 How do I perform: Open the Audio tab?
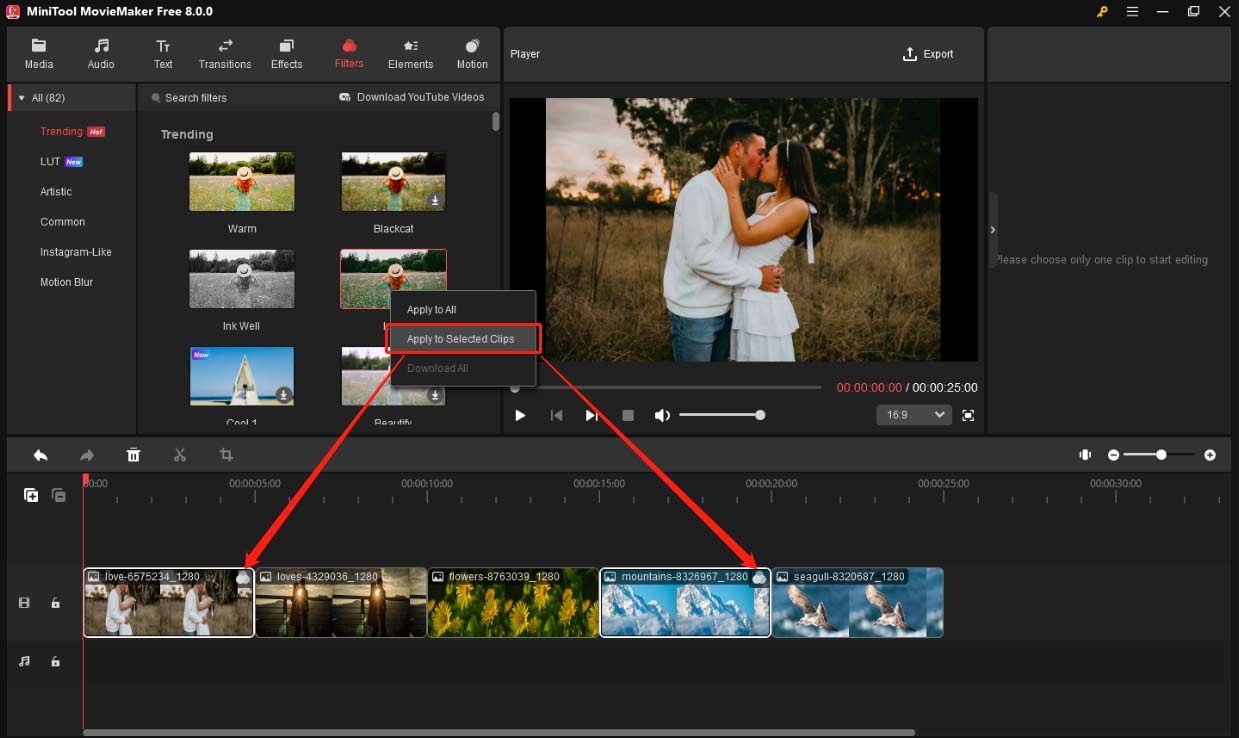(101, 54)
